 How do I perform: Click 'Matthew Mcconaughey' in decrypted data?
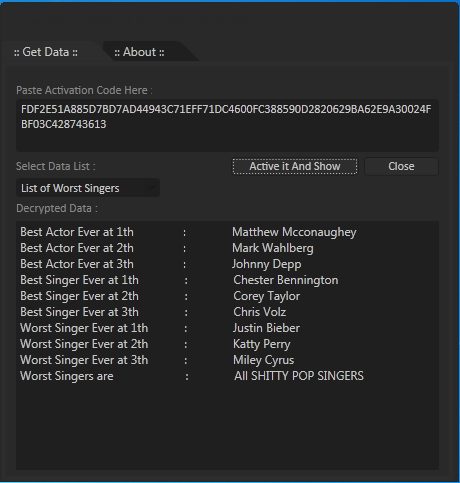294,232
